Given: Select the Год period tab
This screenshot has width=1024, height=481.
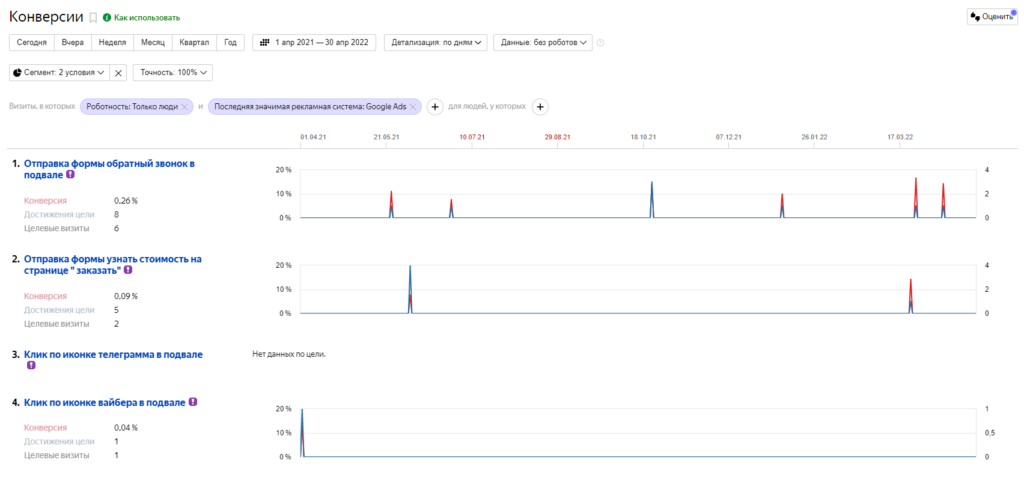Looking at the screenshot, I should tap(230, 42).
